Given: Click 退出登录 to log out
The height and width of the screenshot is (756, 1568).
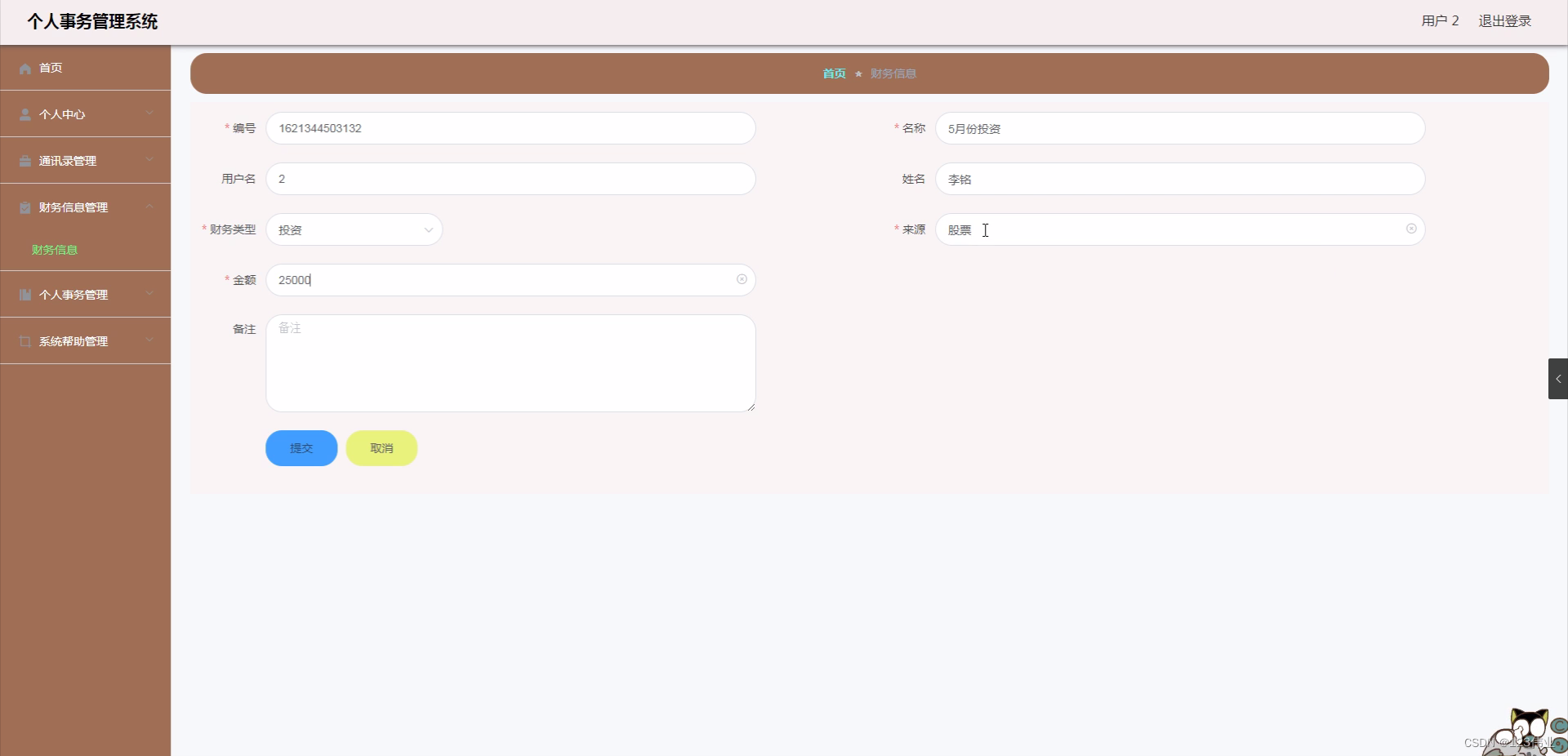Looking at the screenshot, I should tap(1505, 20).
